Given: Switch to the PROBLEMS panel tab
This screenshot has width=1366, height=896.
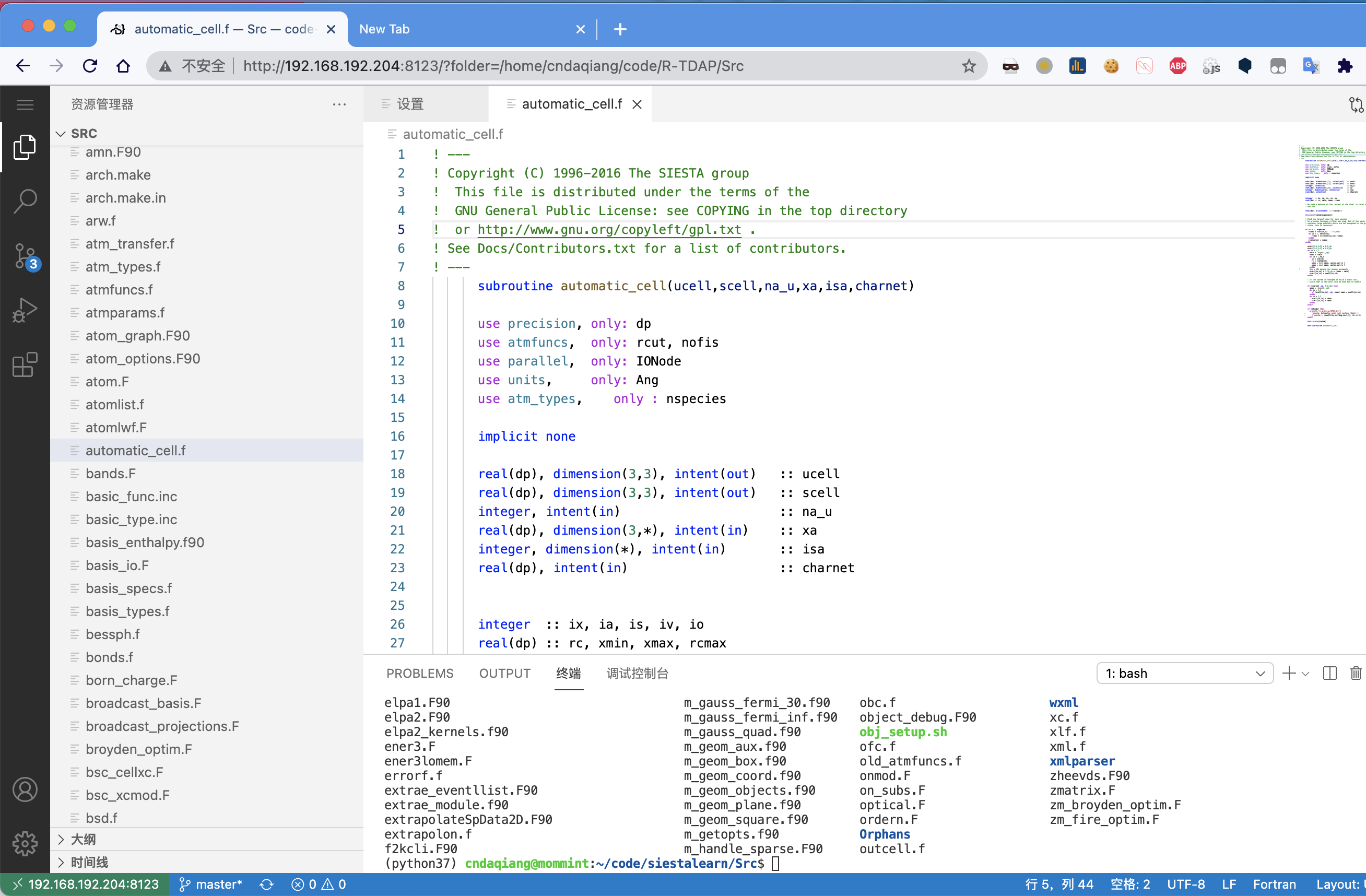Looking at the screenshot, I should (x=419, y=673).
